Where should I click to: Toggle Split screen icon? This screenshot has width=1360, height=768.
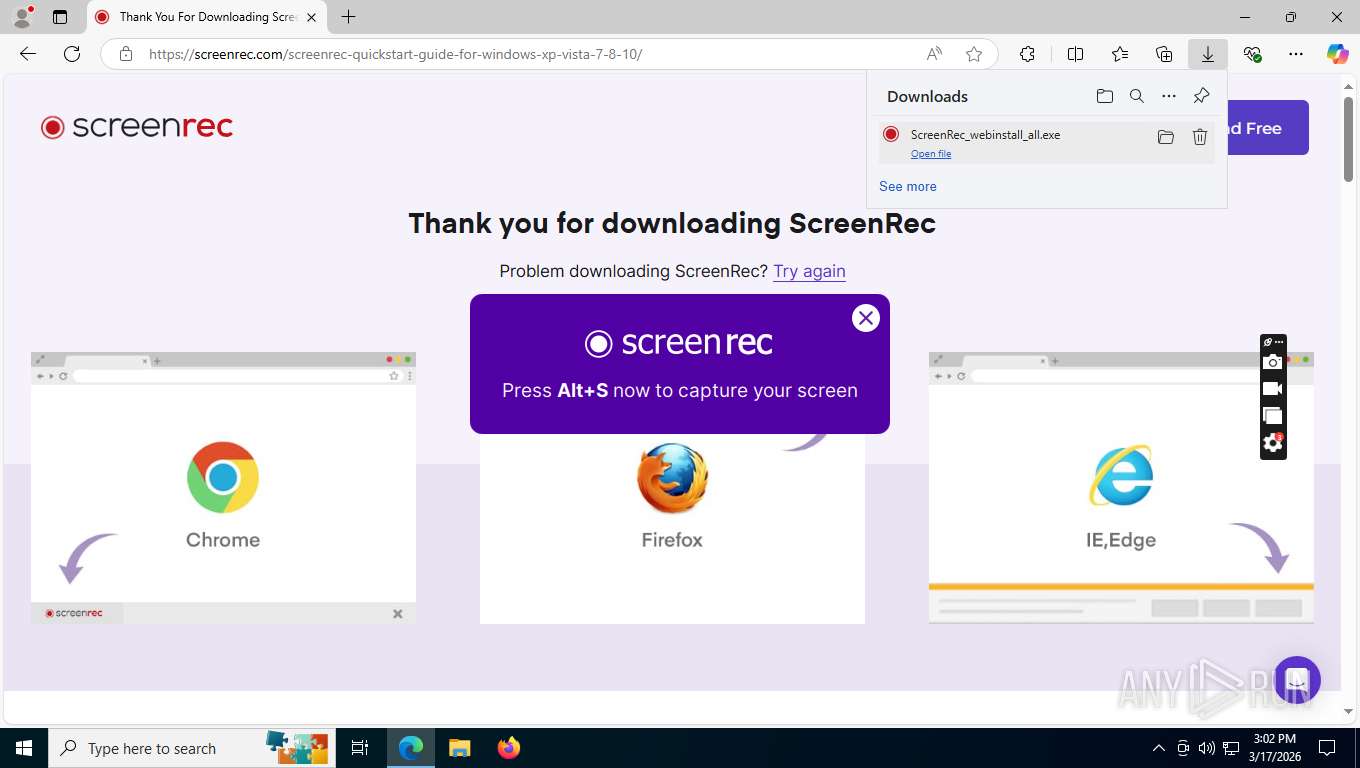[x=1075, y=54]
